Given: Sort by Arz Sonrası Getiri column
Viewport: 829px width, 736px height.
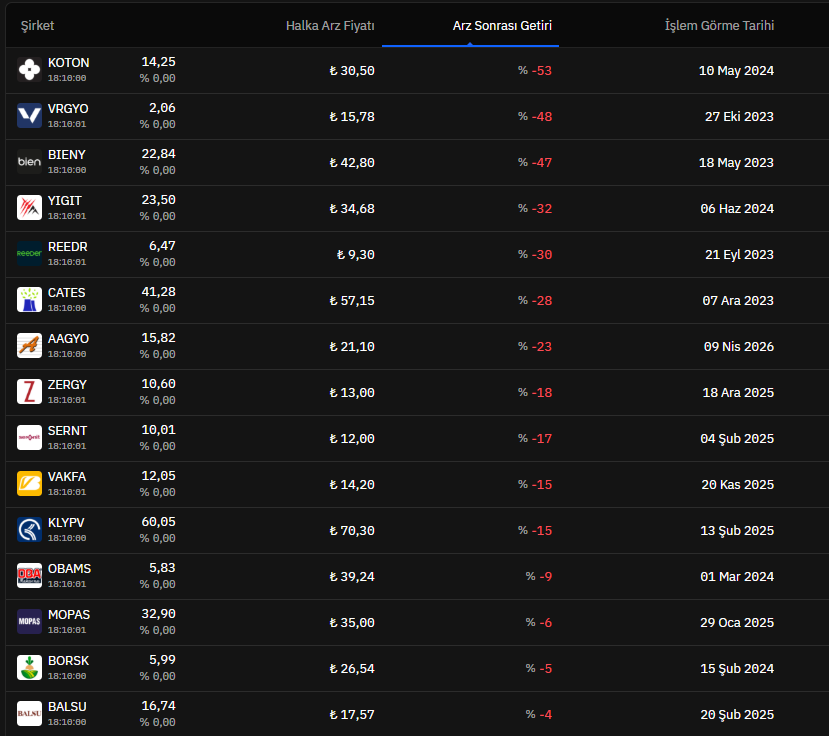Looking at the screenshot, I should point(502,25).
